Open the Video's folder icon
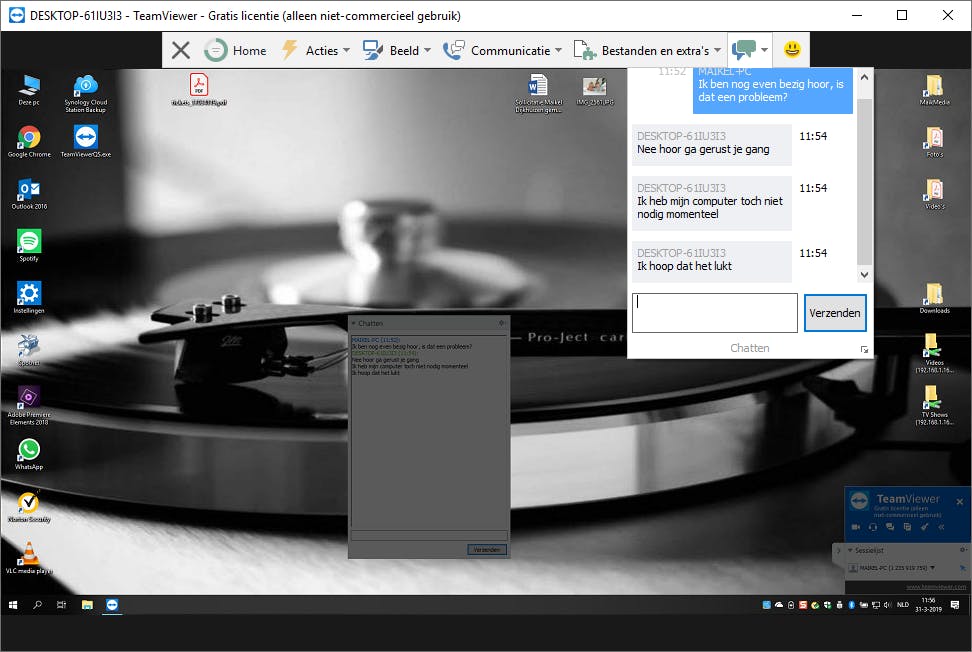The width and height of the screenshot is (972, 652). tap(934, 194)
